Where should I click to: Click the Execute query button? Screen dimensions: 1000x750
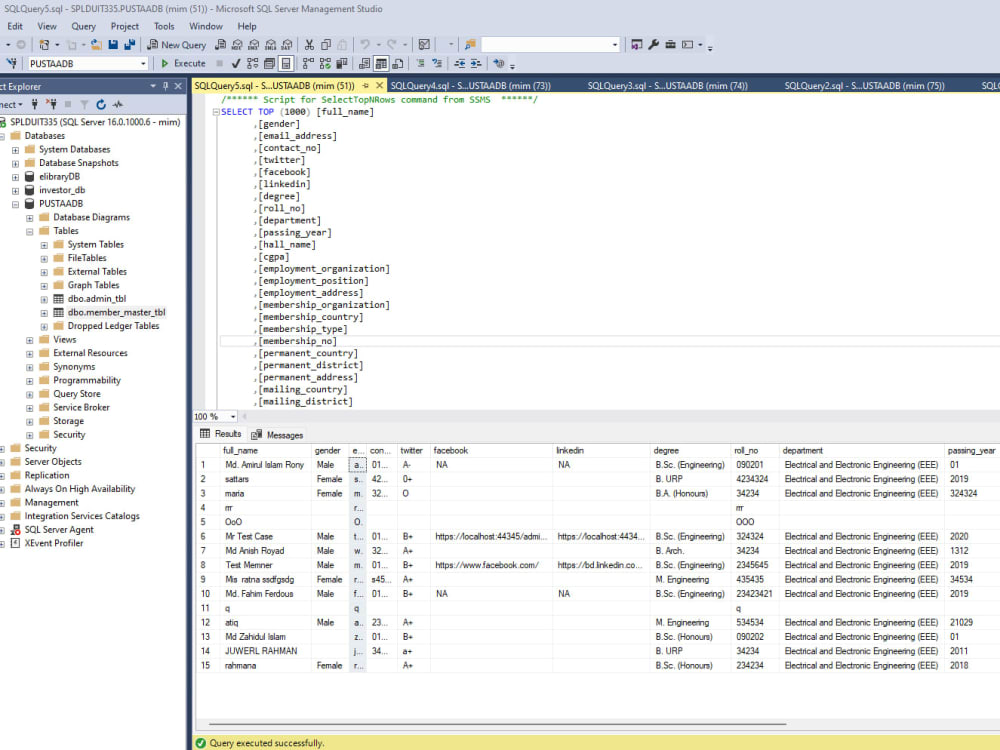coord(184,63)
